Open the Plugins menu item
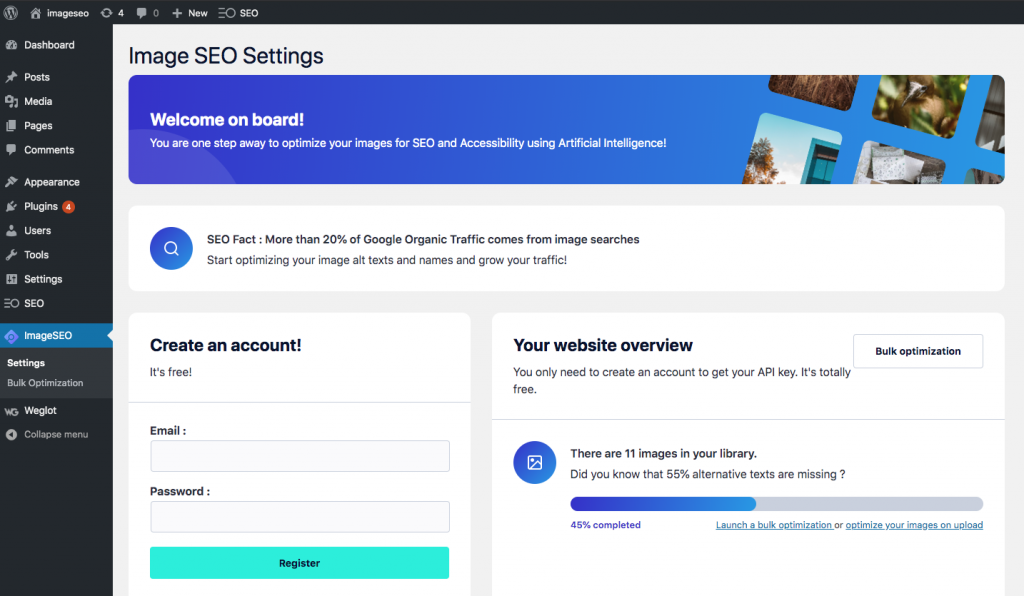The width and height of the screenshot is (1024, 596). [x=40, y=206]
